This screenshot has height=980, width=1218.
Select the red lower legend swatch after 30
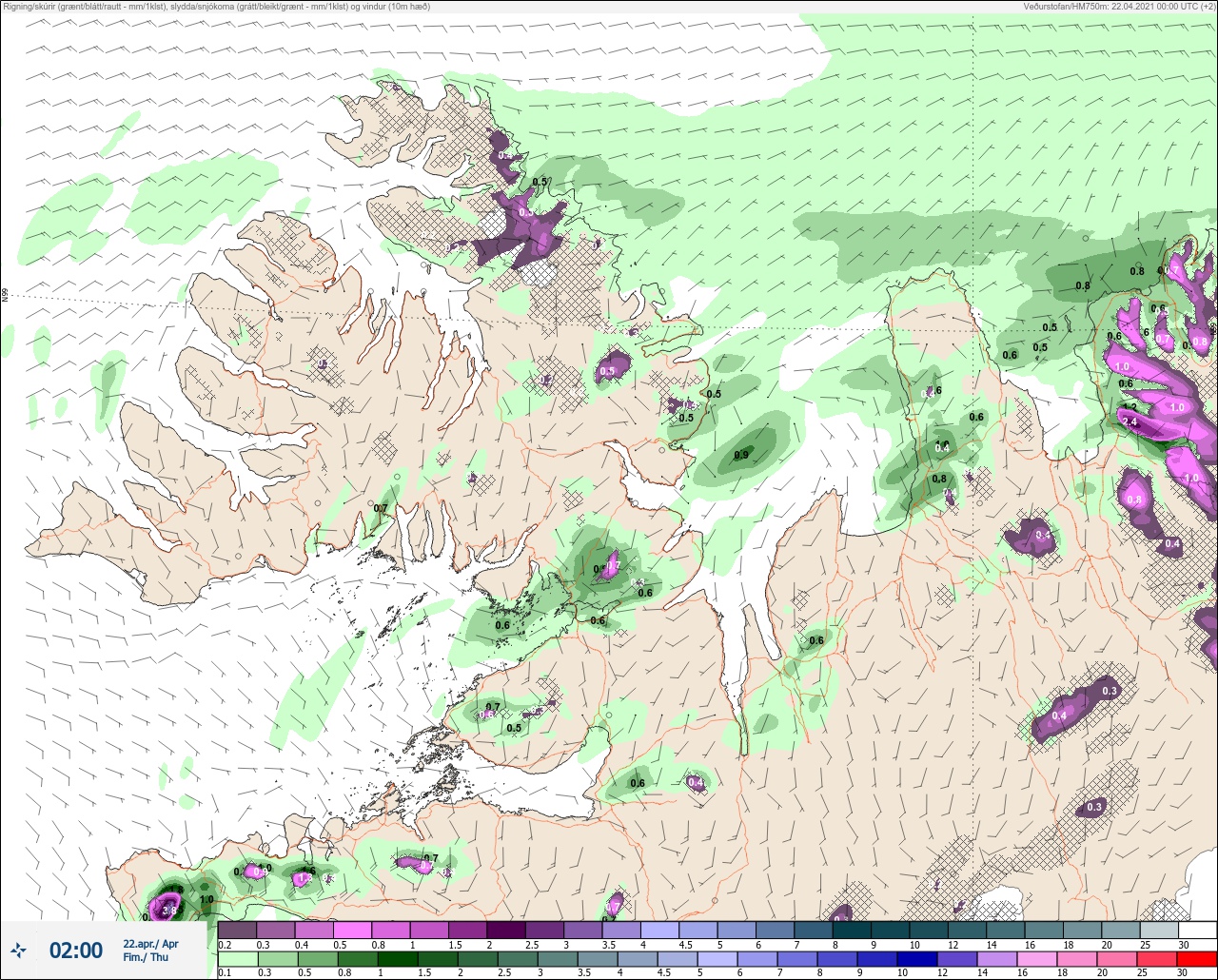1197,958
